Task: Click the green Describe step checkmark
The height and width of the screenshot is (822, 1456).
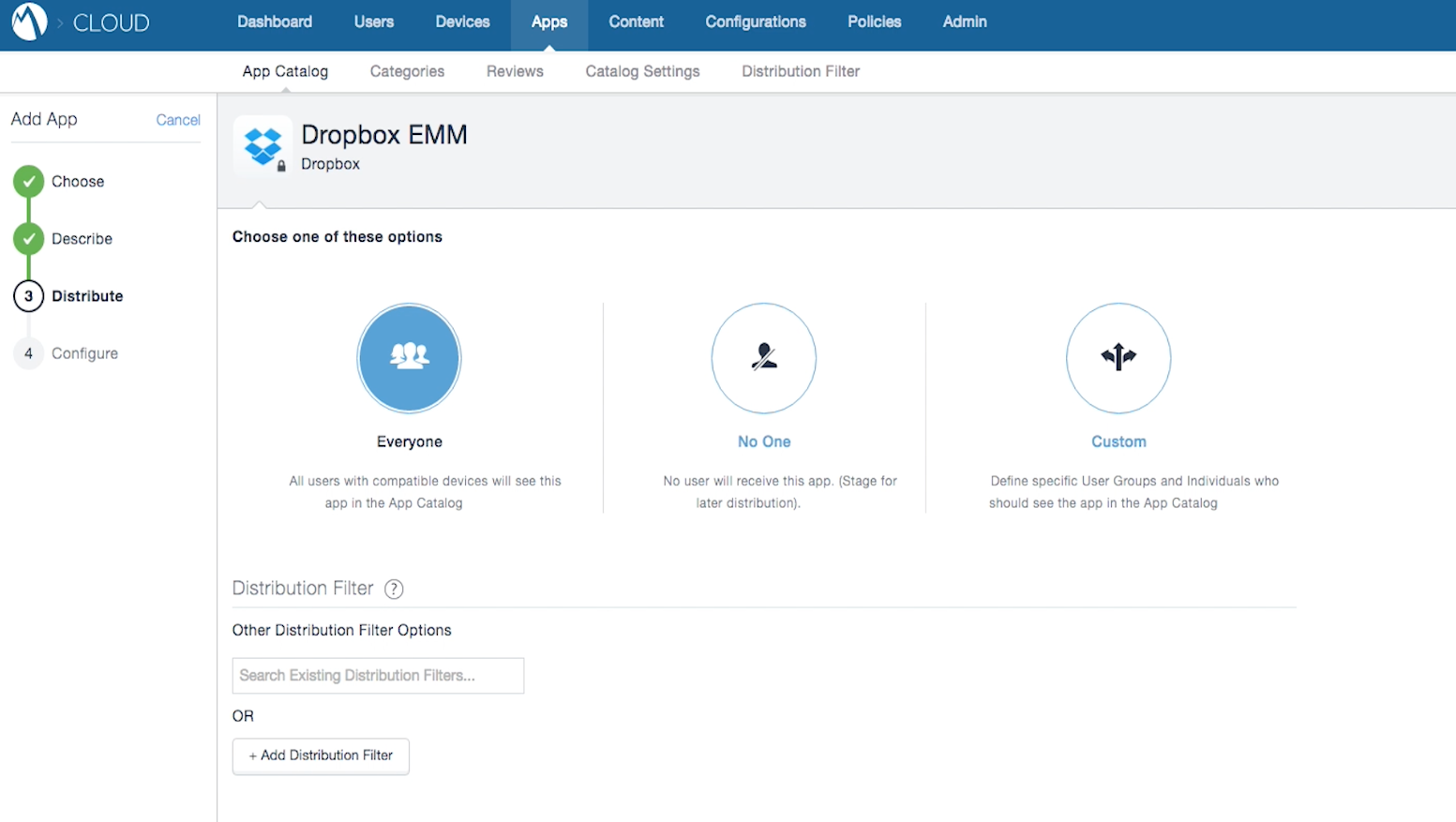Action: click(x=29, y=239)
